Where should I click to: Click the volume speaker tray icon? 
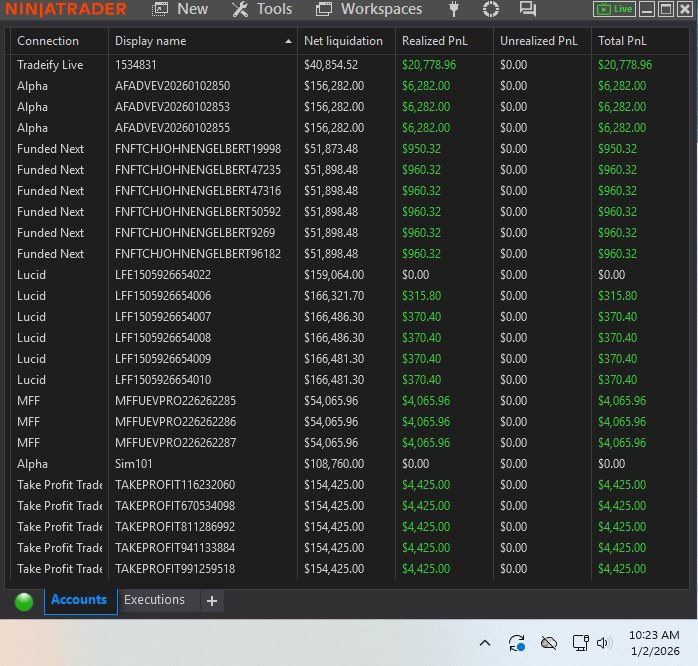coord(604,643)
